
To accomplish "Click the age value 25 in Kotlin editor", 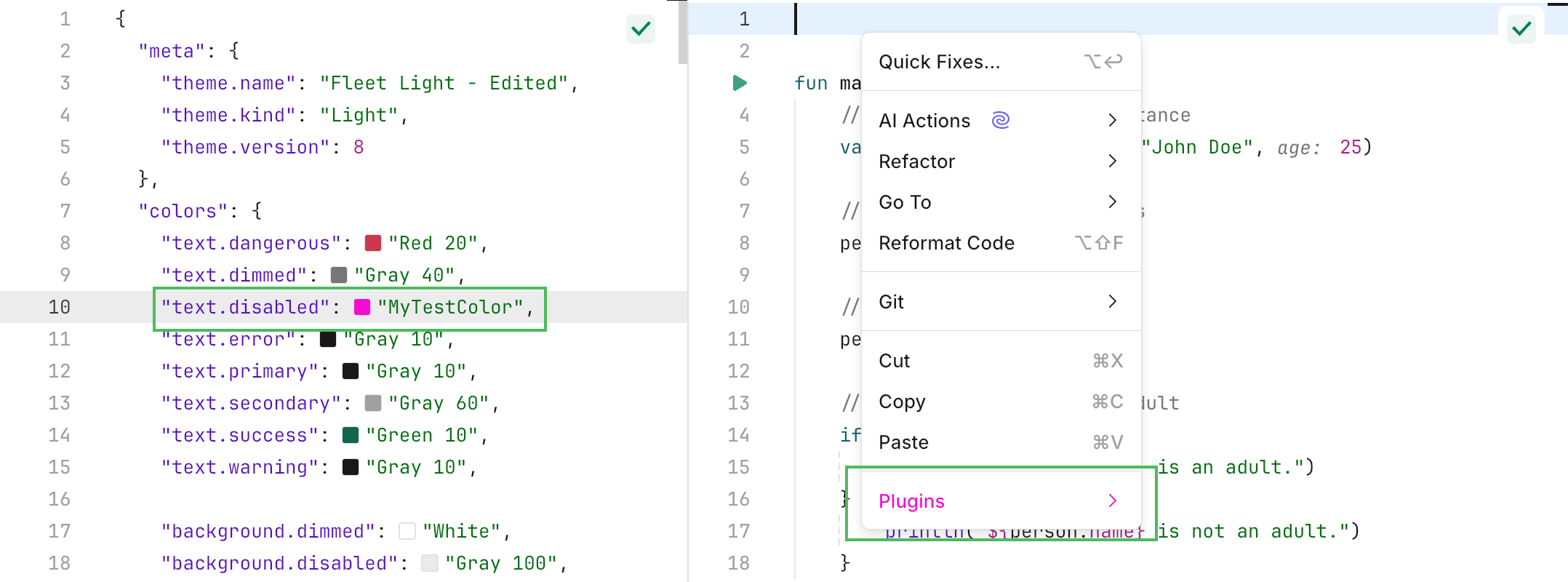I will click(x=1351, y=147).
